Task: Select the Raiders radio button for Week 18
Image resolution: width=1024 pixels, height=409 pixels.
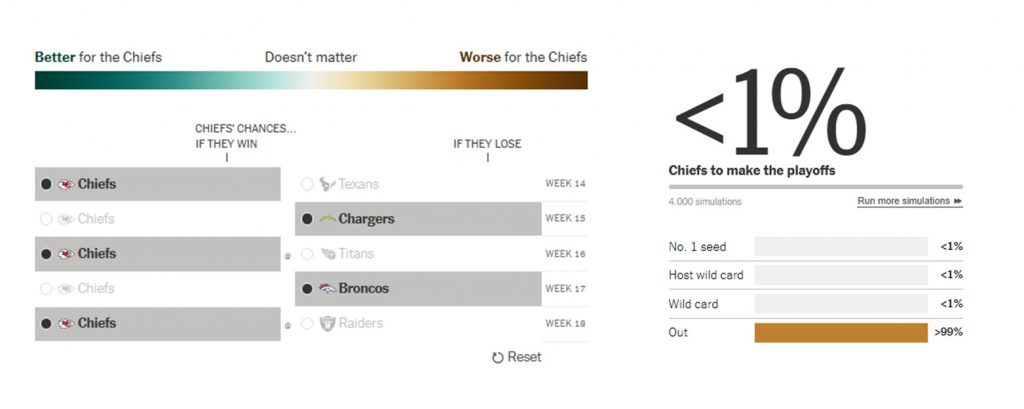Action: 307,324
